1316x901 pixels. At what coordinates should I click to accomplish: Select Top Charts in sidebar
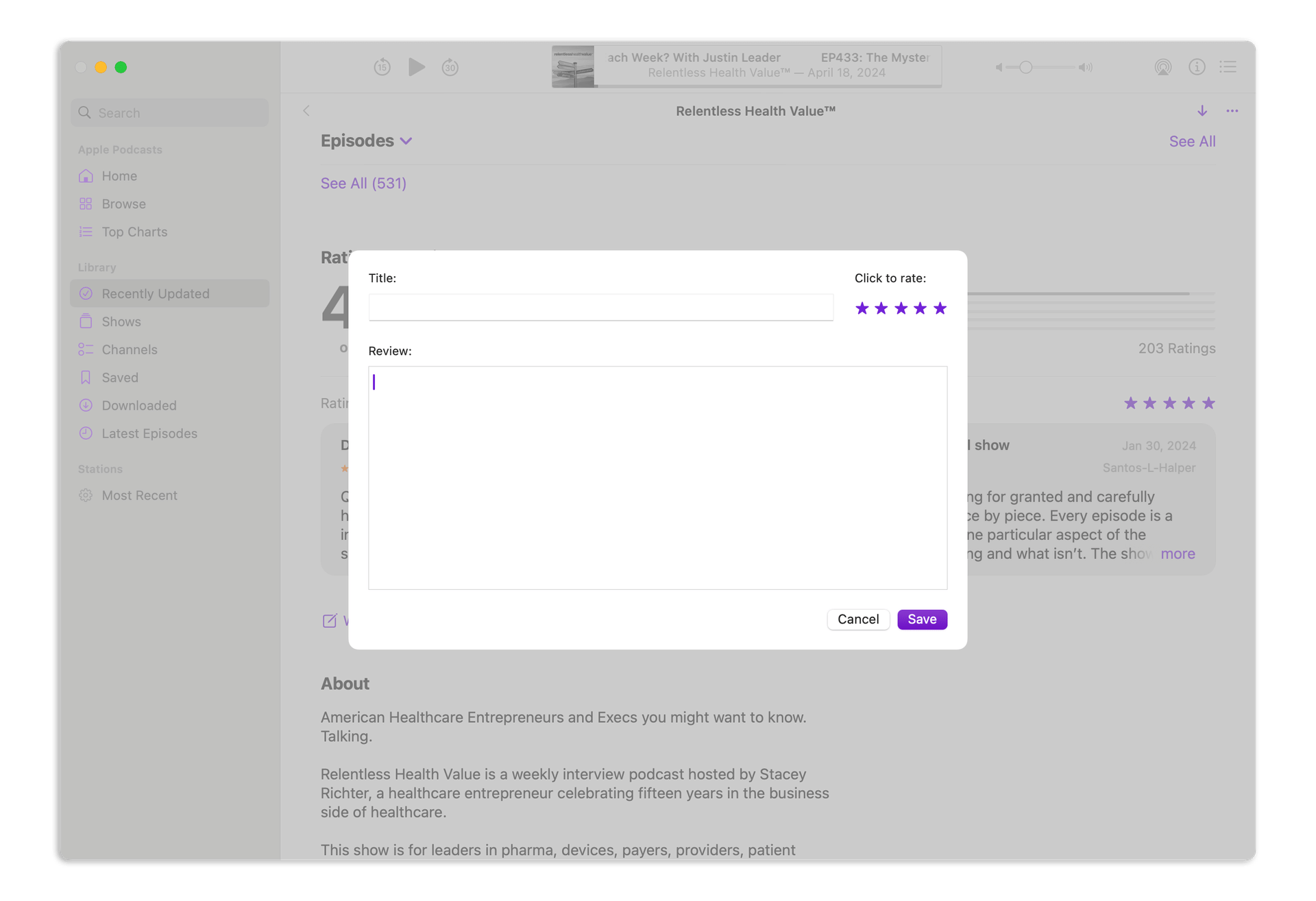coord(134,232)
